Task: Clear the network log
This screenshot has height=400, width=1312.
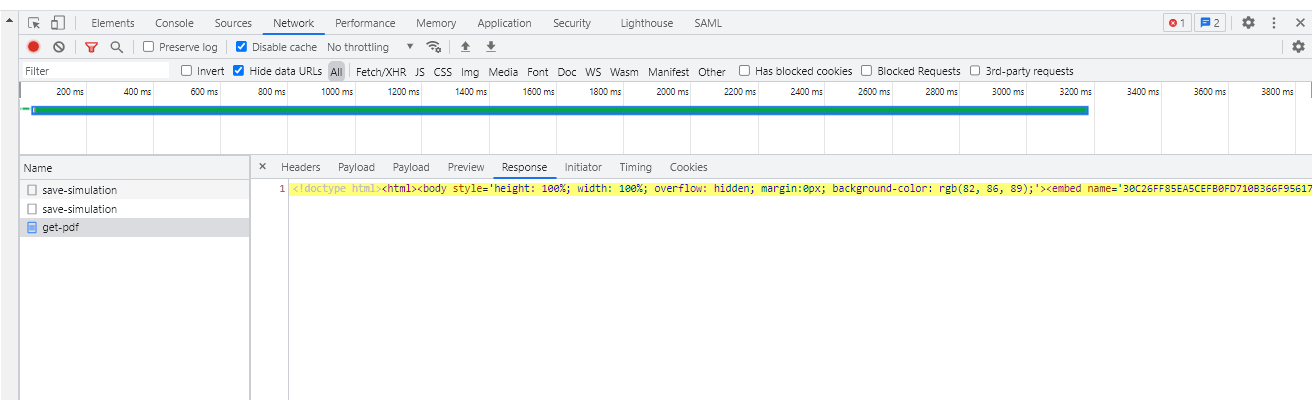Action: [59, 47]
